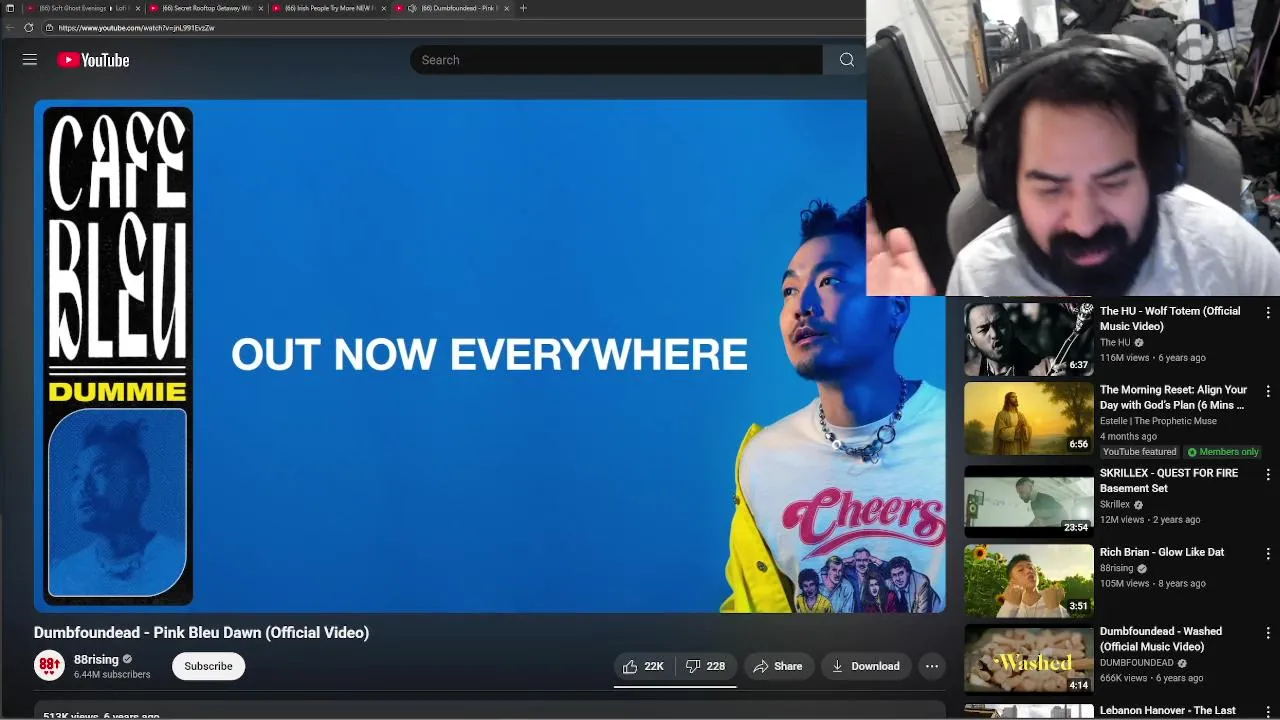The image size is (1280, 720).
Task: Open options for The Morning Reset video
Action: pyautogui.click(x=1268, y=392)
